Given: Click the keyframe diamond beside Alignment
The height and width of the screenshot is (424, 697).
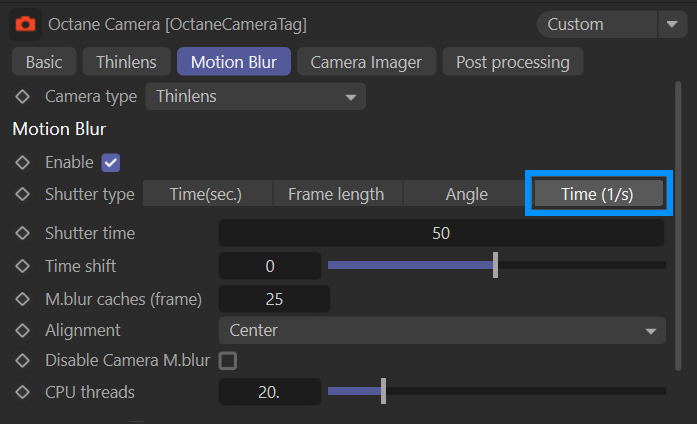Looking at the screenshot, I should coord(23,330).
